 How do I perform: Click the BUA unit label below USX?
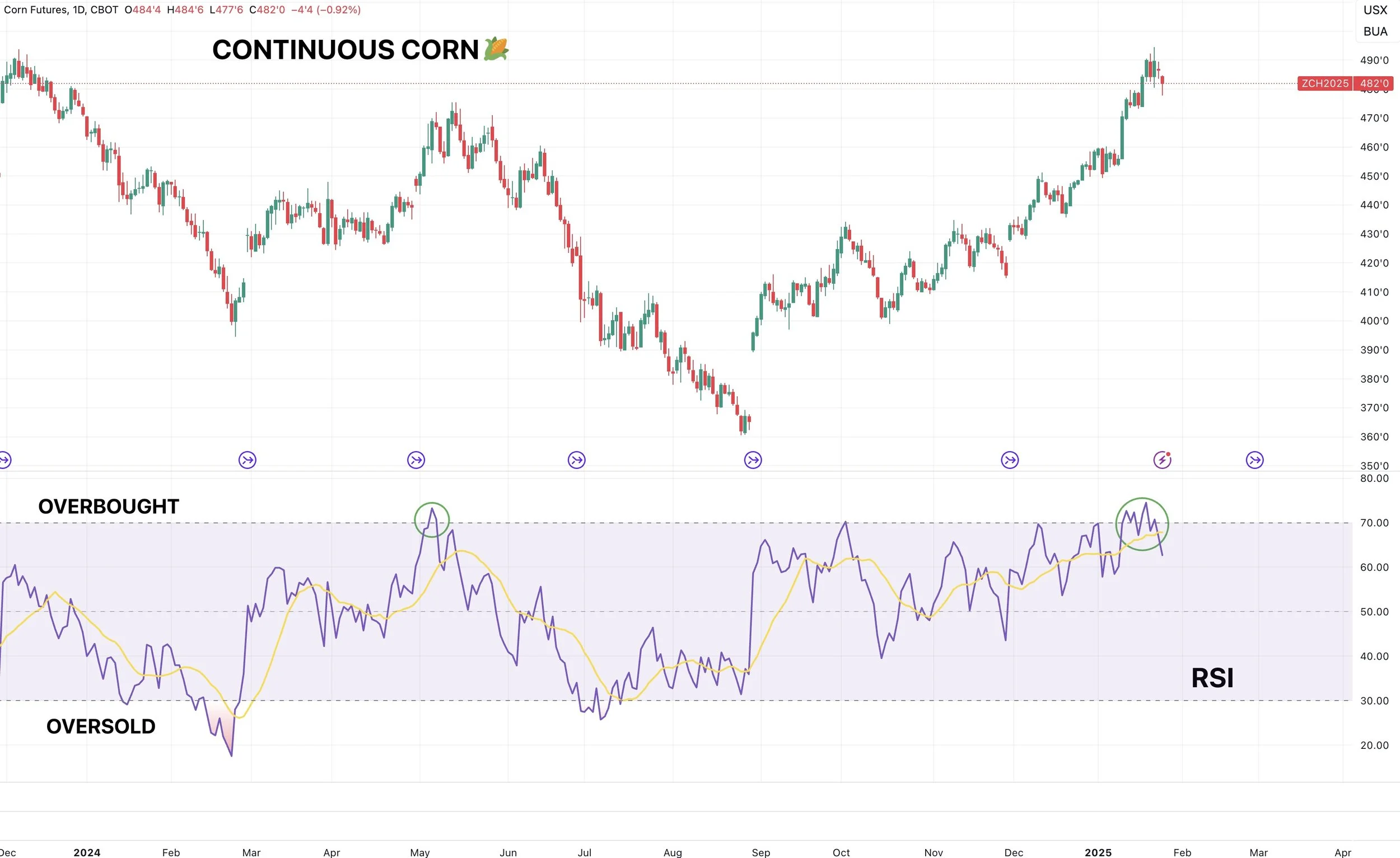point(1375,32)
